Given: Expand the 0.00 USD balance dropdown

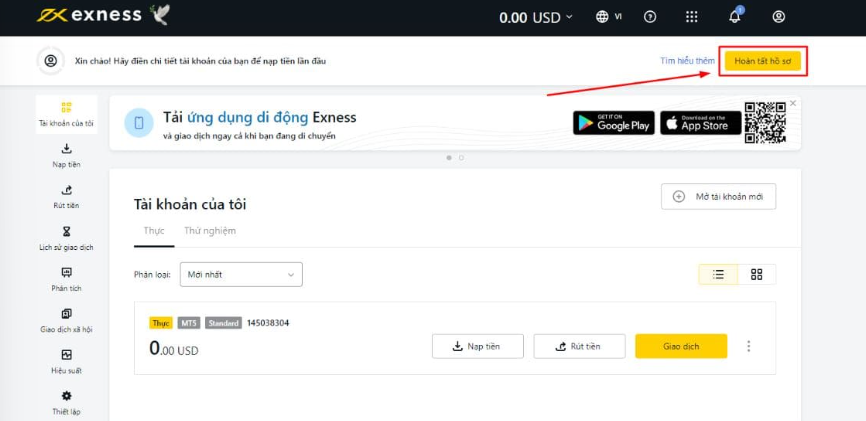Looking at the screenshot, I should pyautogui.click(x=537, y=17).
